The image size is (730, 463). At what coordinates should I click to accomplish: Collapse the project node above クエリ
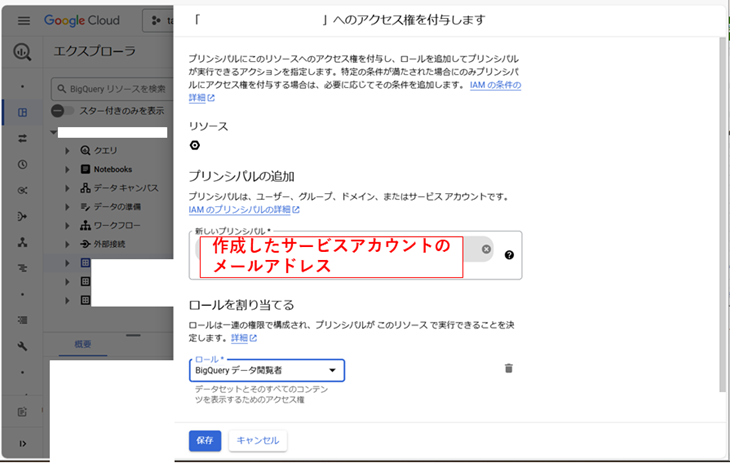54,132
